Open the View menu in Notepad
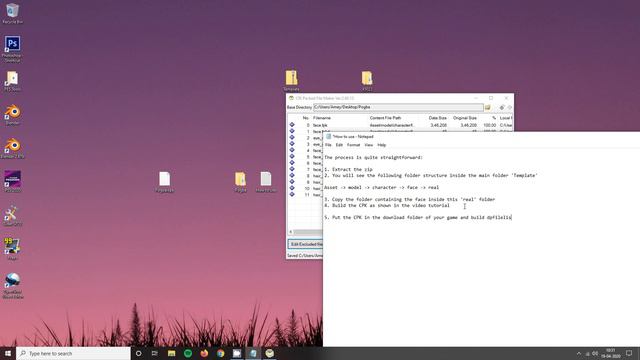 click(x=368, y=145)
